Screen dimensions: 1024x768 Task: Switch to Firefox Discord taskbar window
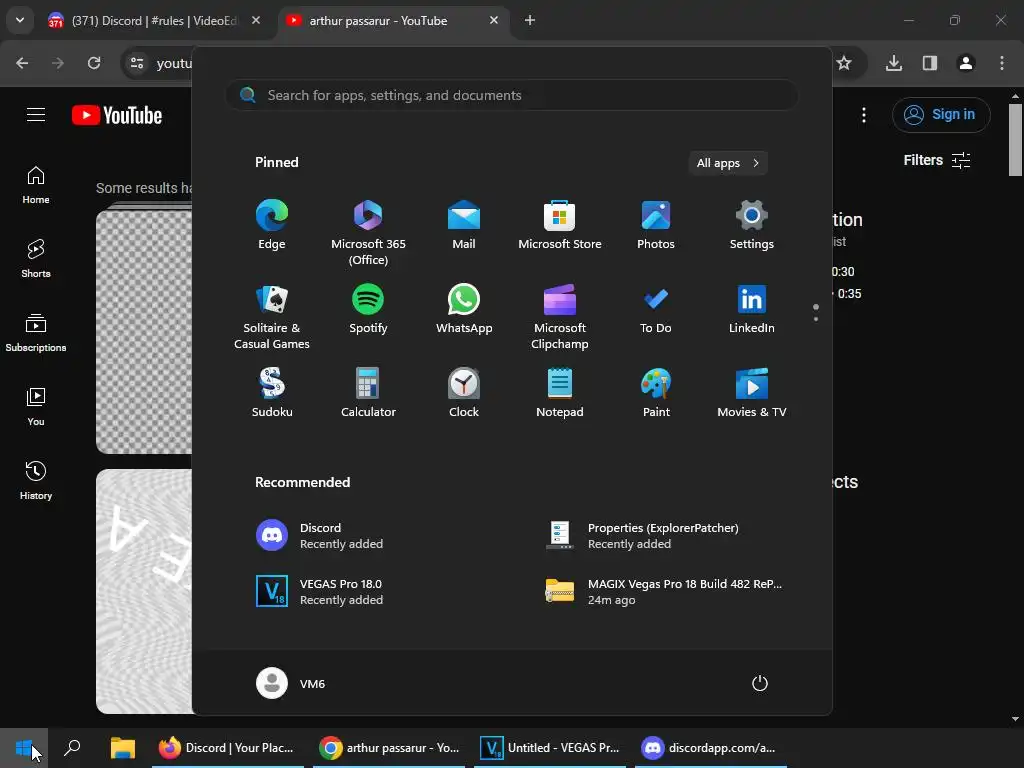227,748
